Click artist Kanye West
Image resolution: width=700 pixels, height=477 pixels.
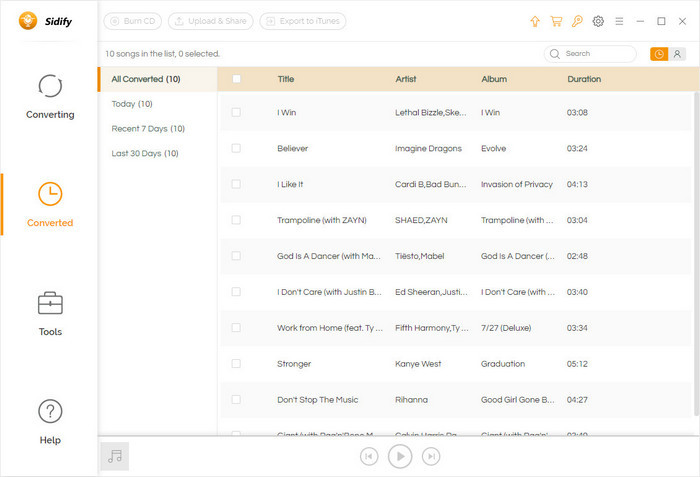click(x=418, y=364)
